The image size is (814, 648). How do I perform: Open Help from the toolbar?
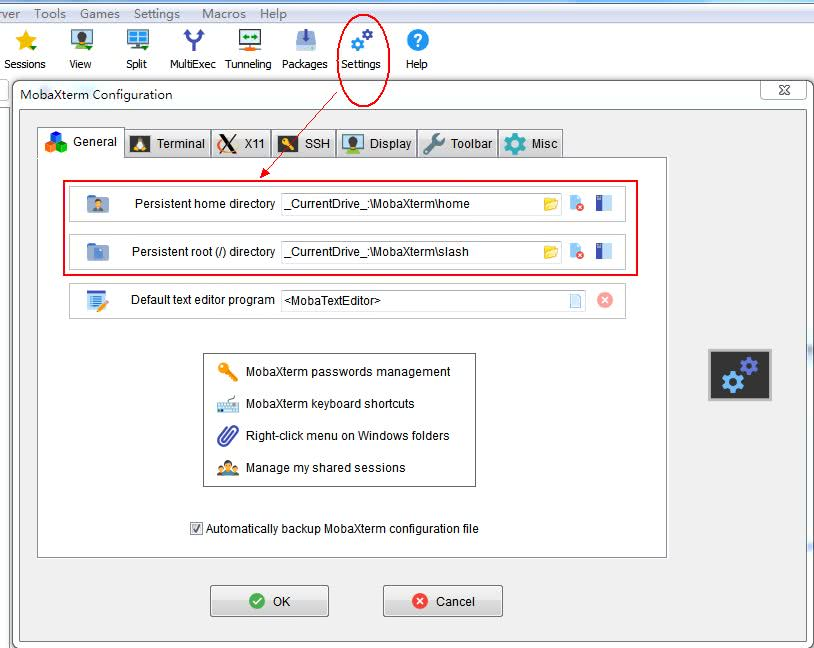417,50
